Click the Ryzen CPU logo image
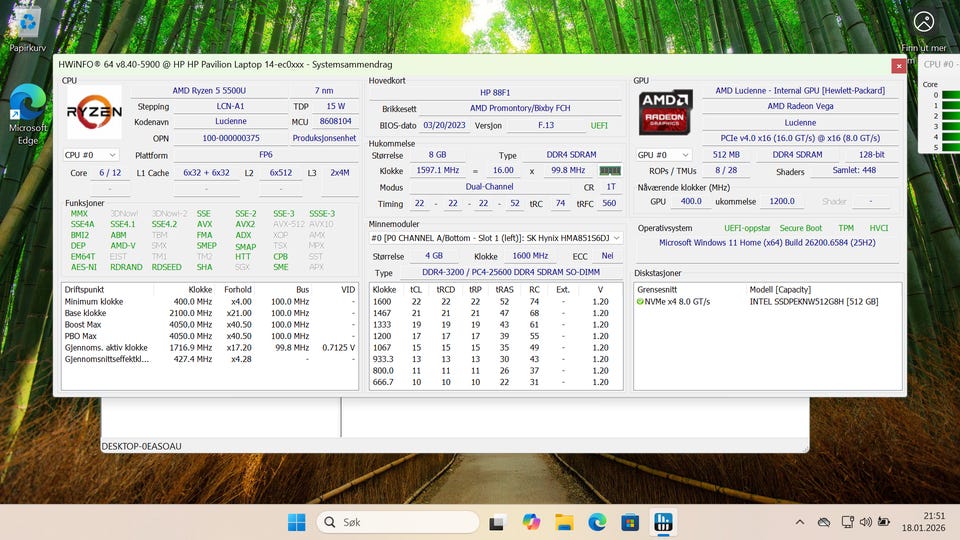Screen dimensions: 960x540 [x=94, y=112]
